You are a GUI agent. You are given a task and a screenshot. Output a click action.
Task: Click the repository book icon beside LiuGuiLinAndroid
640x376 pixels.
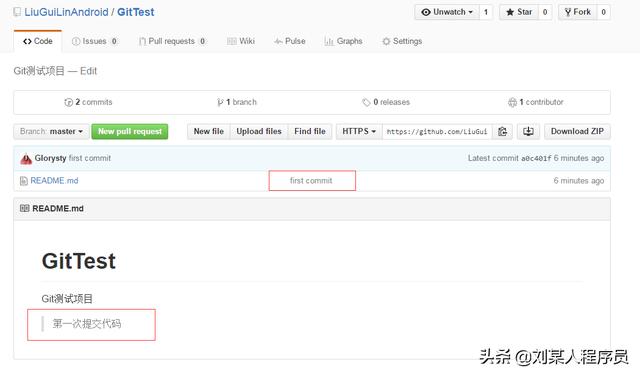click(17, 12)
